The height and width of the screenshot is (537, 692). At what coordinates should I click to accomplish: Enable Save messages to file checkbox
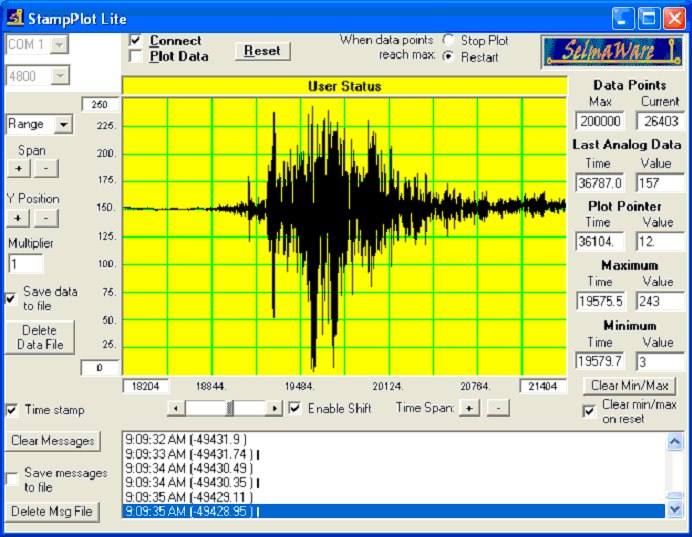[x=12, y=480]
